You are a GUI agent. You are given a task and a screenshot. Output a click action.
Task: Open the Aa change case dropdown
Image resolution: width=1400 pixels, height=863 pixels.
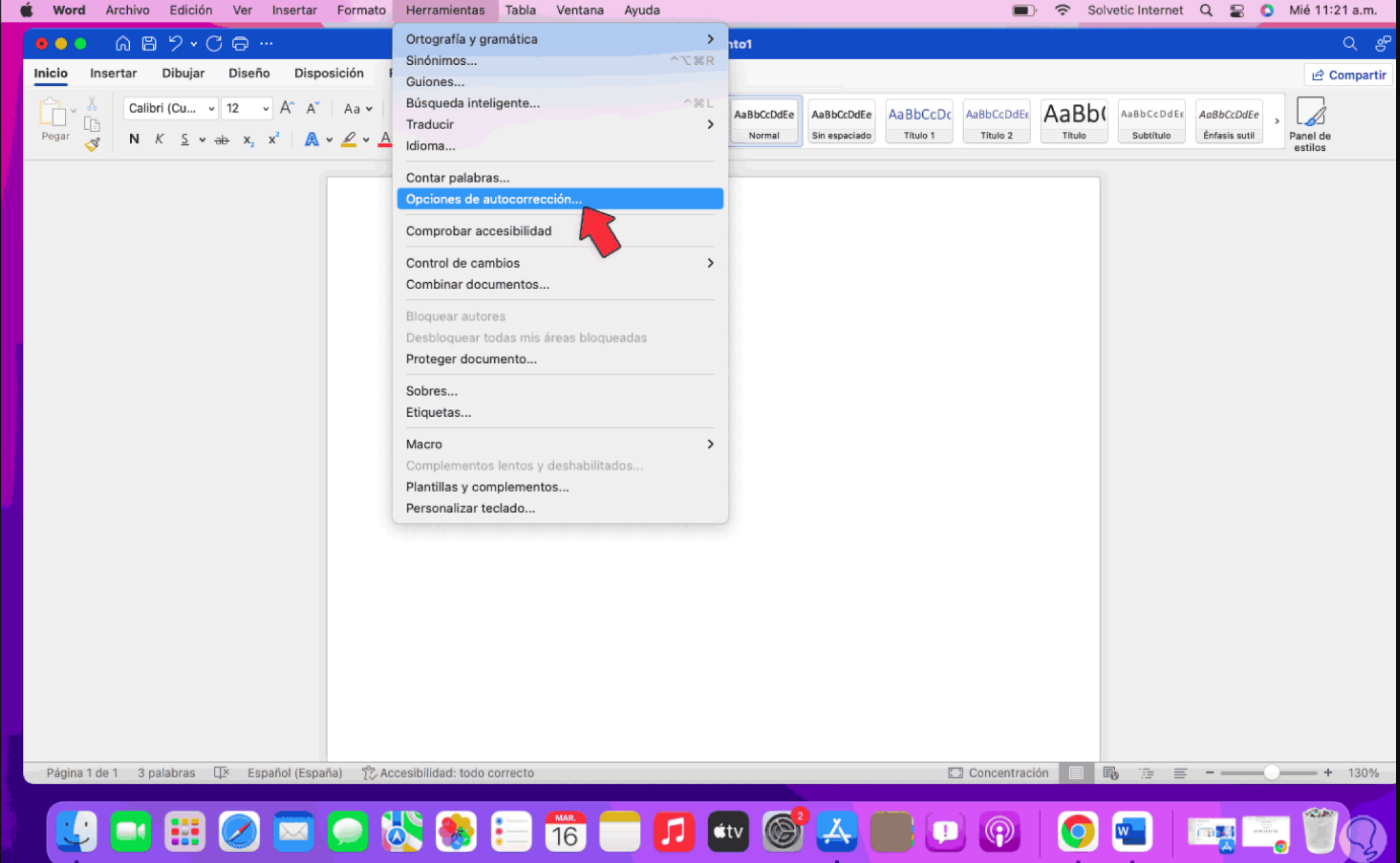[357, 108]
